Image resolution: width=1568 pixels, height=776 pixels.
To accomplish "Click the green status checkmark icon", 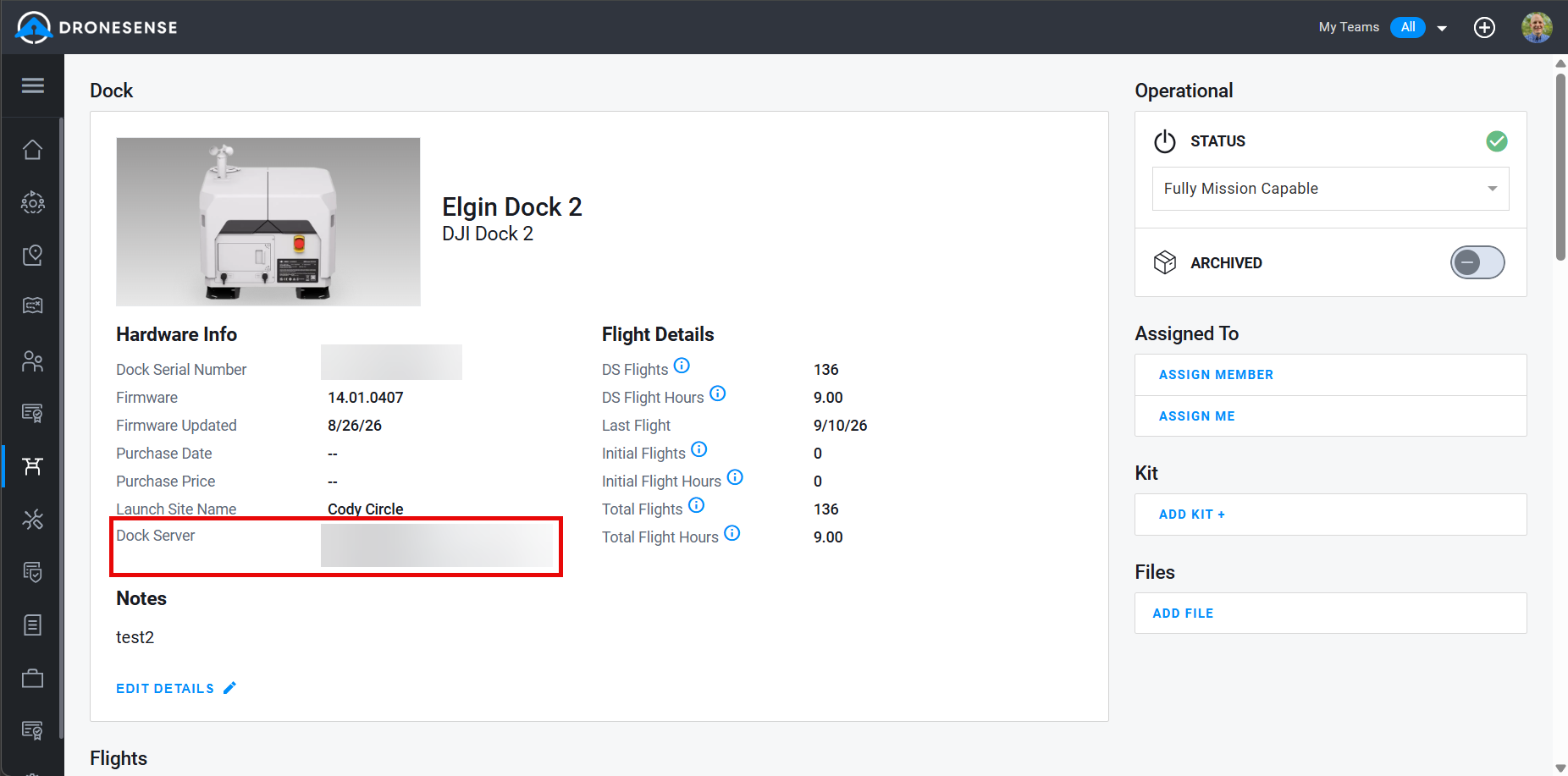I will (1497, 141).
